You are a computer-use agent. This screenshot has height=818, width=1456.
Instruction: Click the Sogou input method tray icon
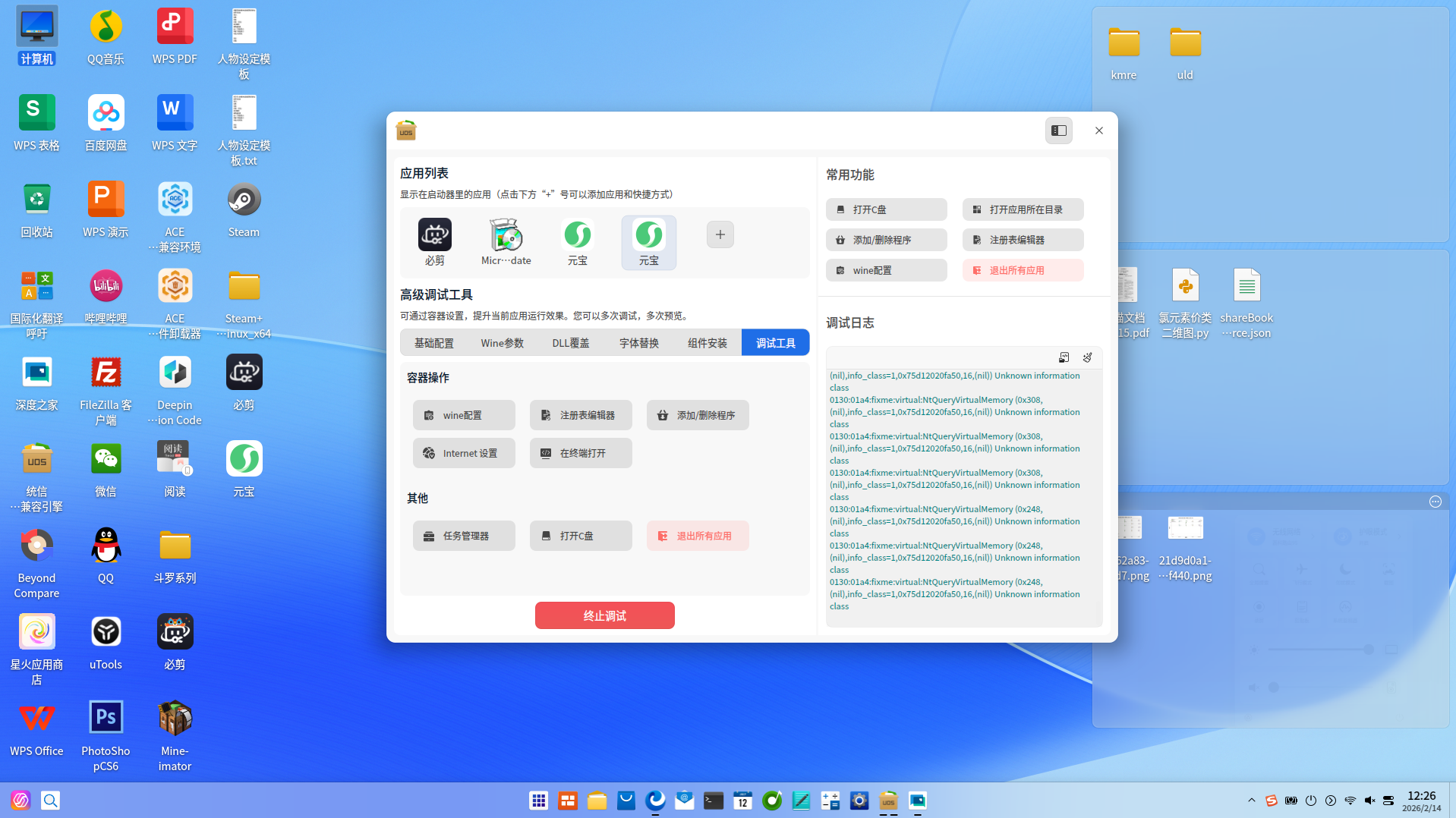click(x=1272, y=801)
